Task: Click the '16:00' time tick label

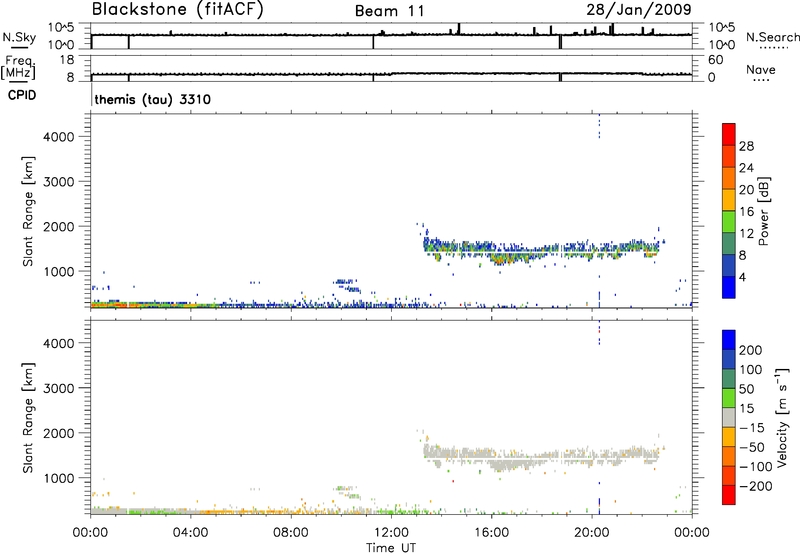Action: (491, 533)
